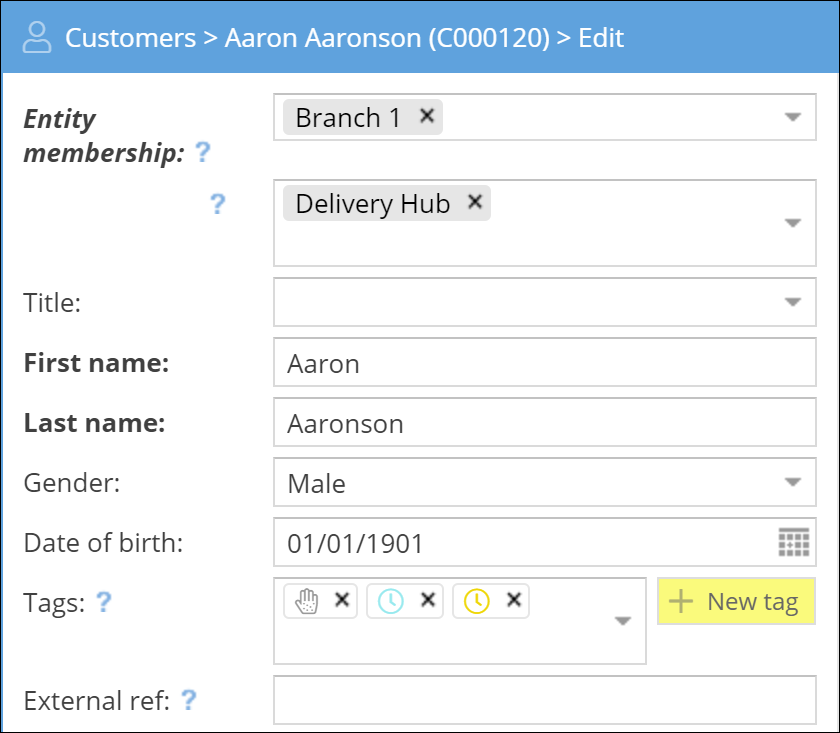Screen dimensions: 840x733
Task: Click the First name field containing Aaron
Action: click(x=544, y=363)
